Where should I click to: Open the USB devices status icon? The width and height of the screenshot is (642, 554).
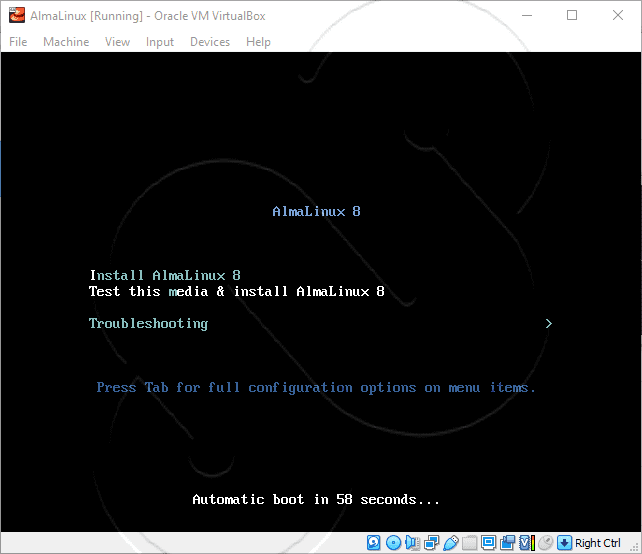pos(450,543)
